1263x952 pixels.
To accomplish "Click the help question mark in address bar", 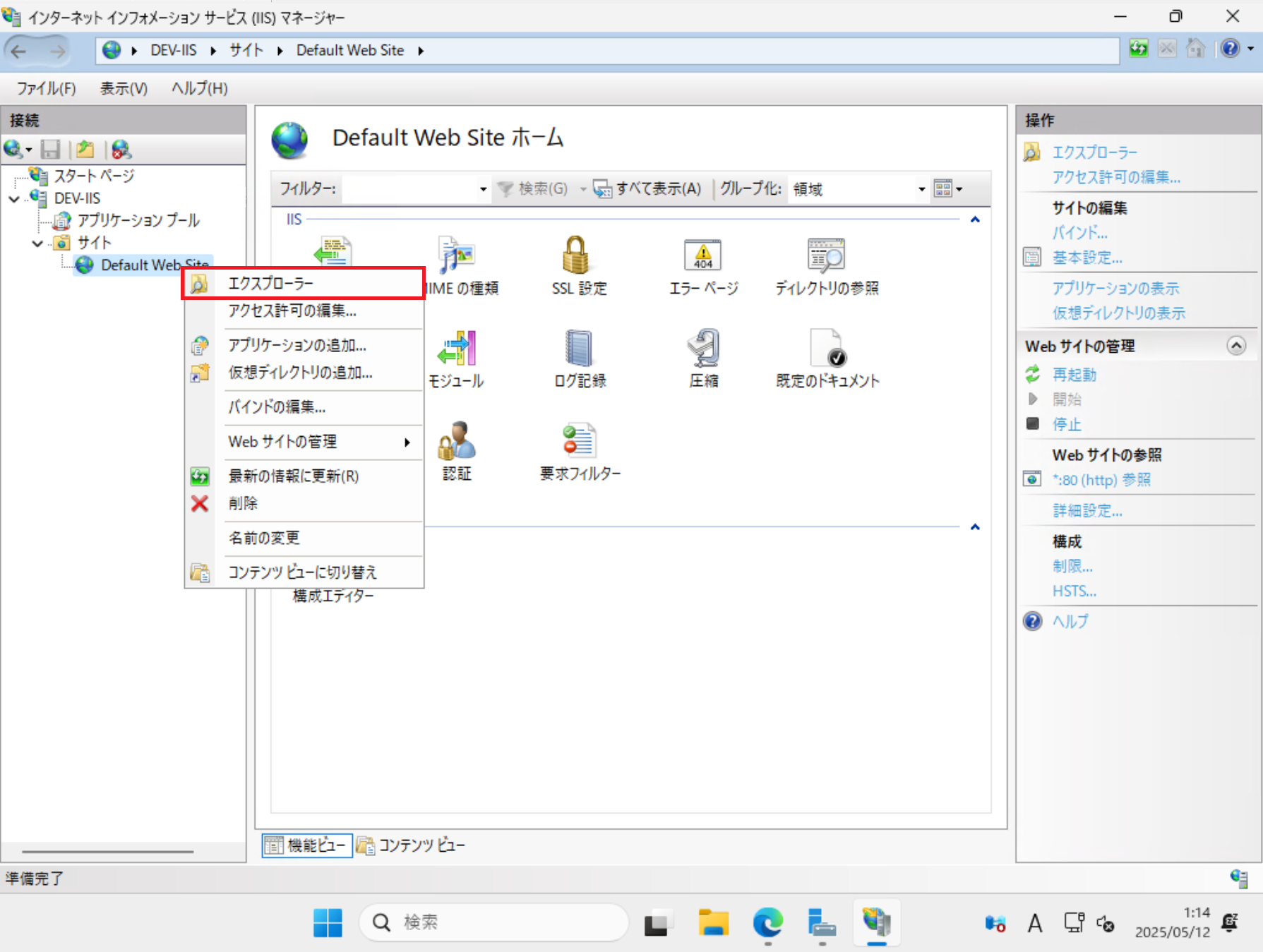I will click(x=1230, y=49).
